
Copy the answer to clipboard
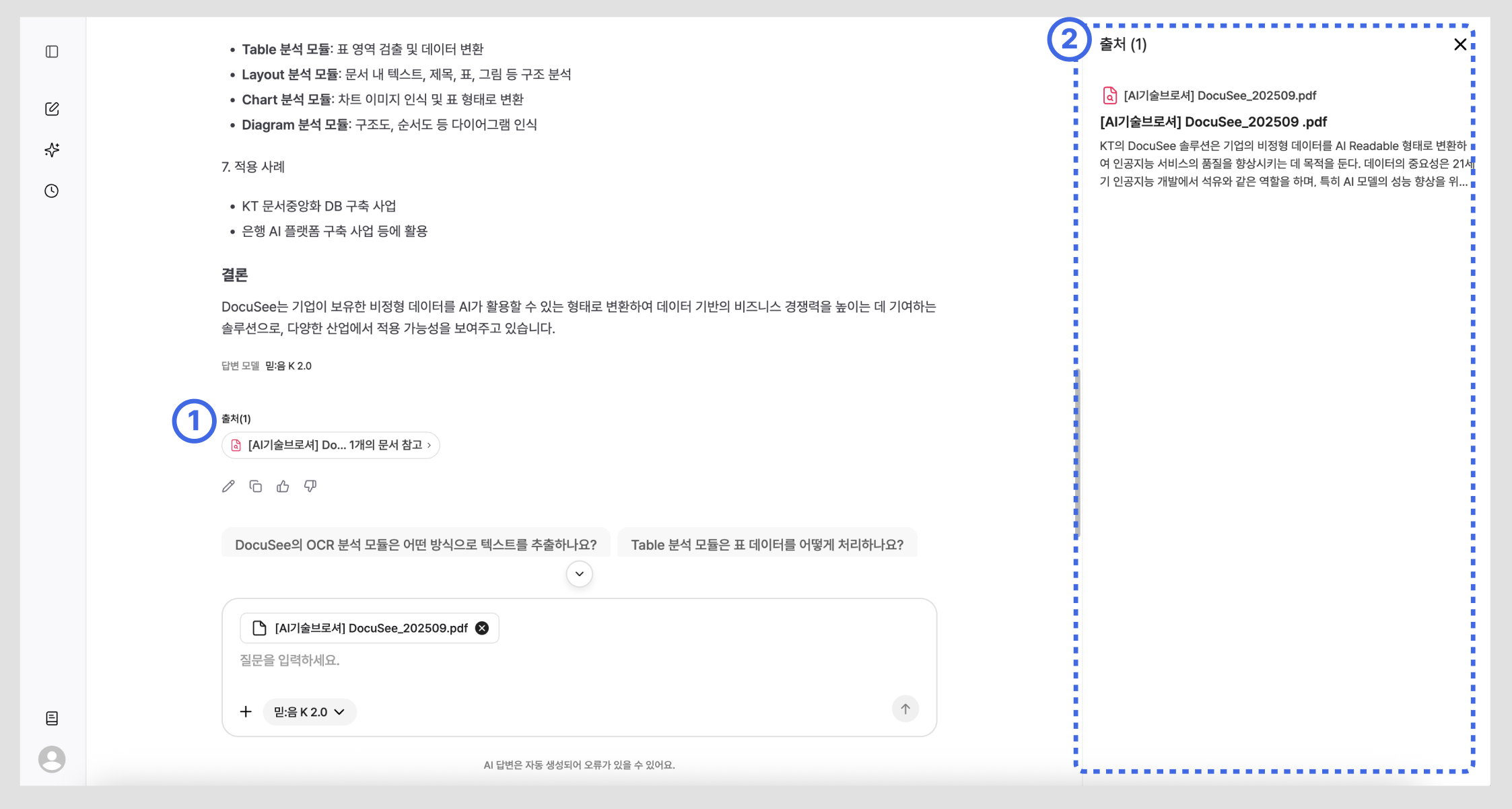click(x=256, y=486)
